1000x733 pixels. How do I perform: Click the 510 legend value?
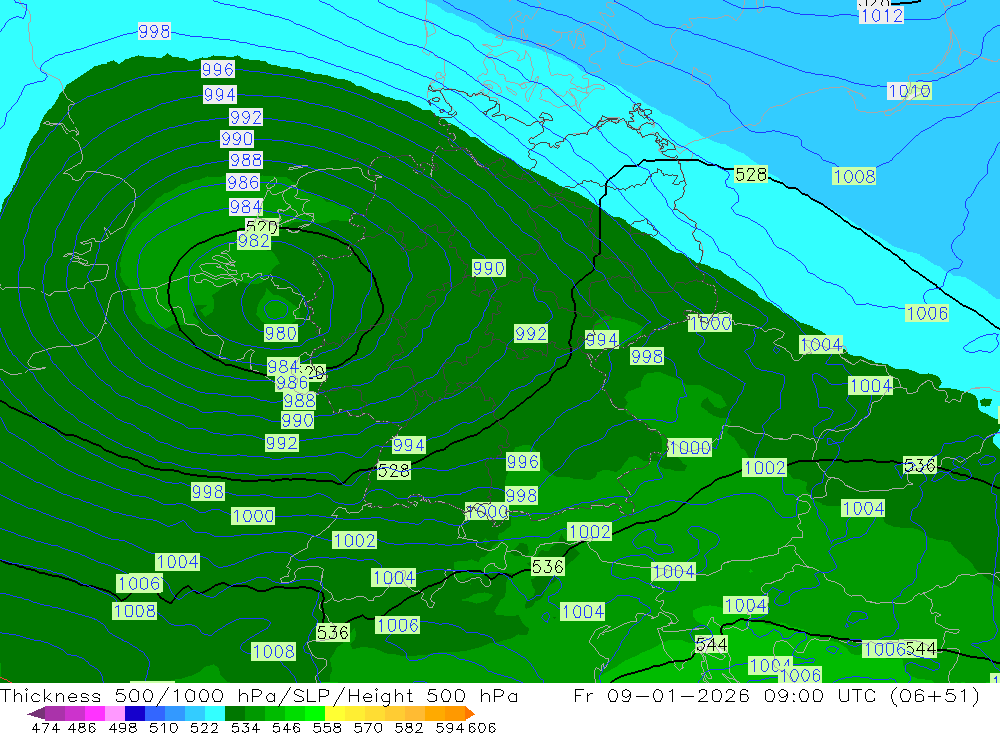pos(163,728)
